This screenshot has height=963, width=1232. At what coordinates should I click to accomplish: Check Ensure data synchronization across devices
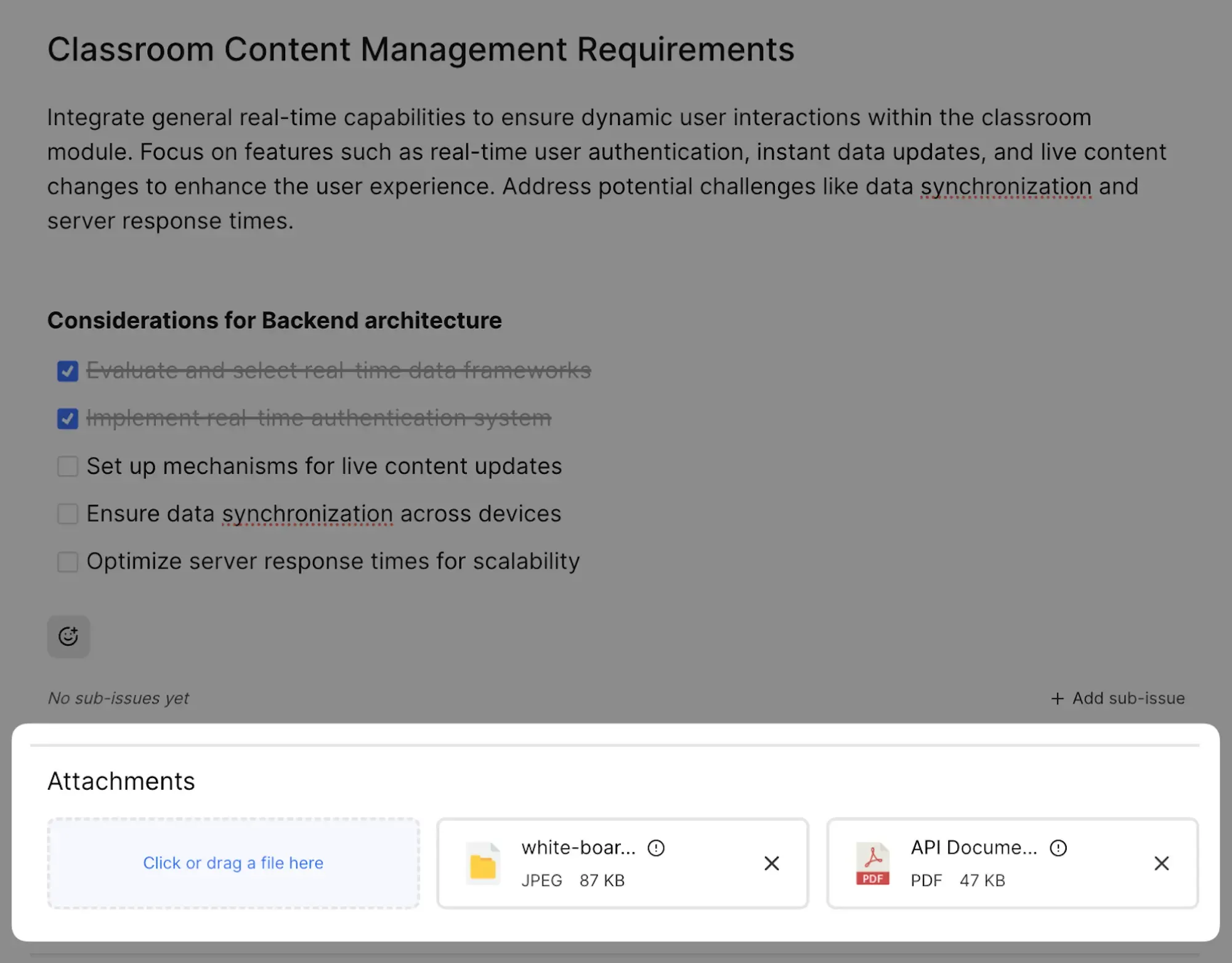coord(68,514)
